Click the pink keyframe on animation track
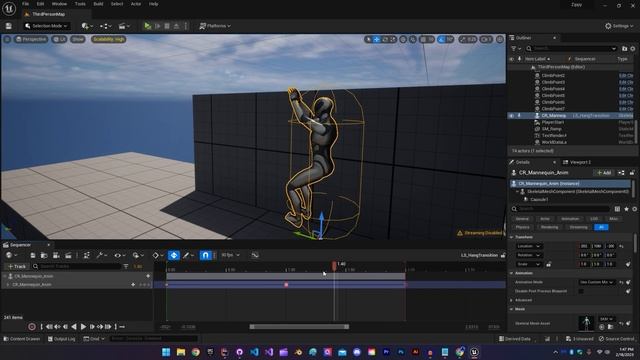 click(x=286, y=284)
